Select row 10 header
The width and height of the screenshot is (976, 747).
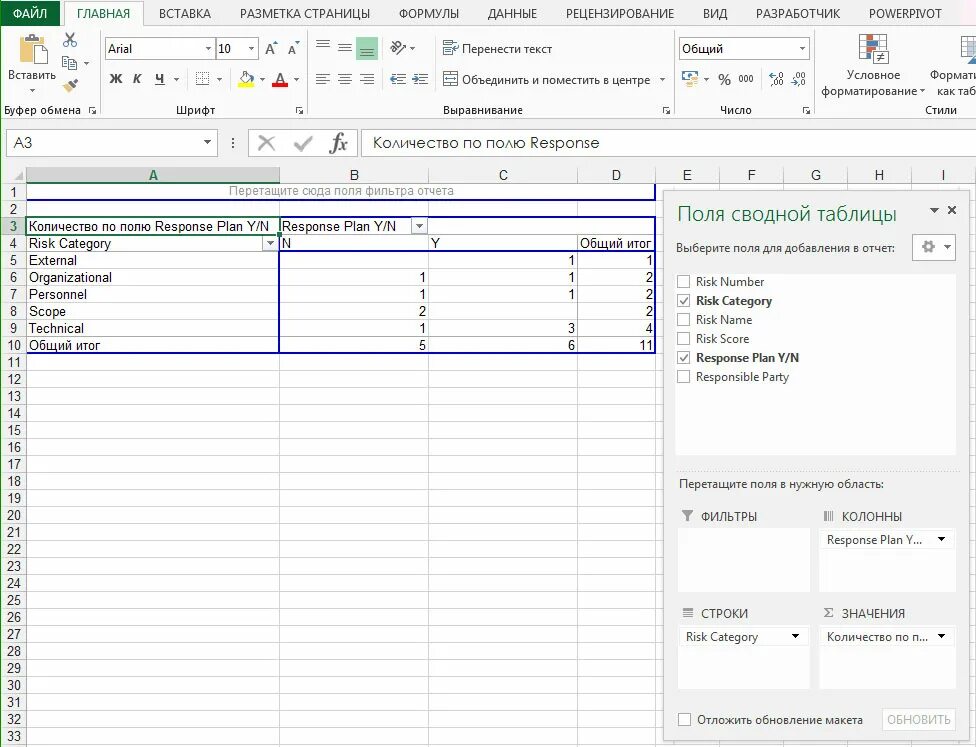[14, 345]
